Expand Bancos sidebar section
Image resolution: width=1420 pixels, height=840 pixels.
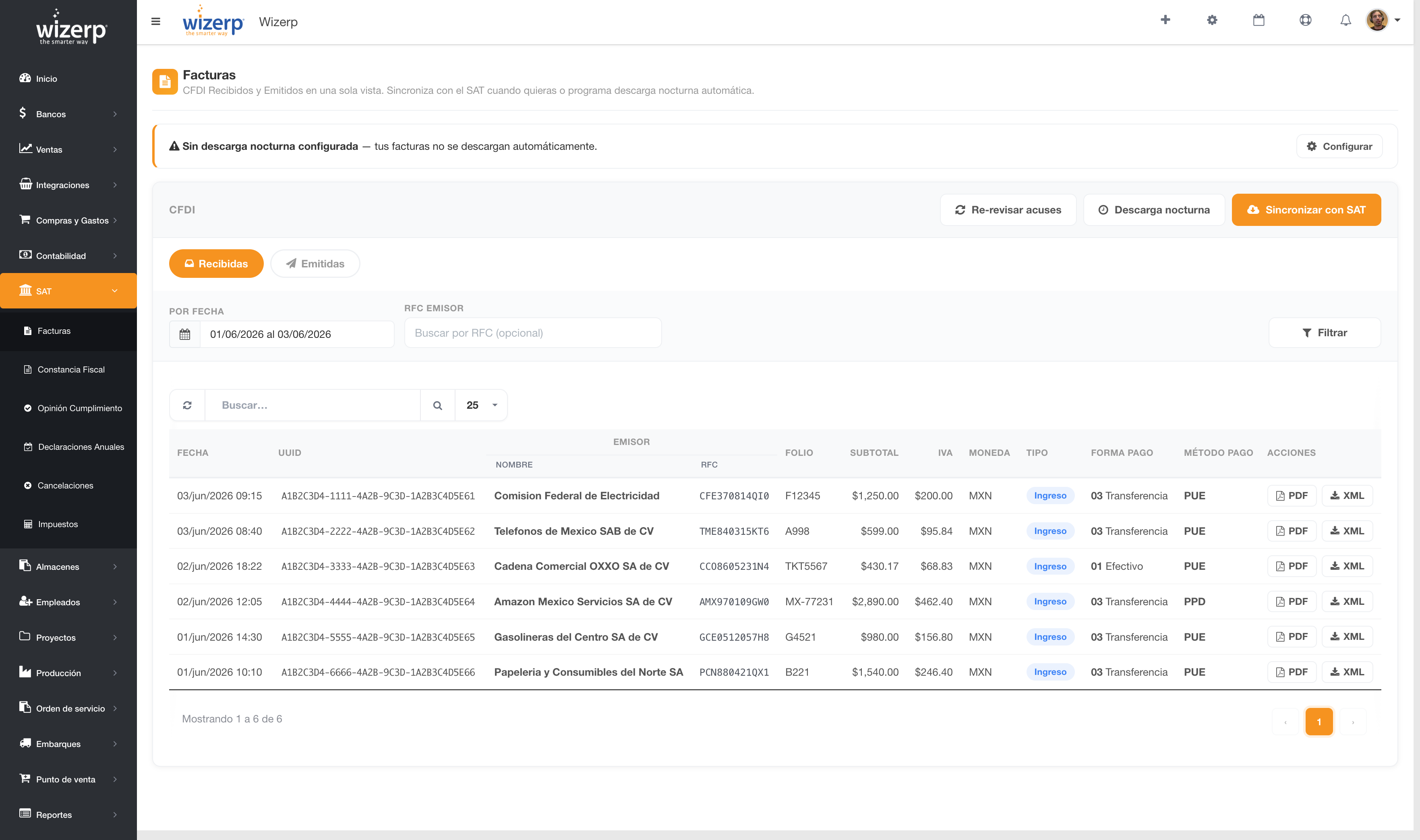click(68, 114)
